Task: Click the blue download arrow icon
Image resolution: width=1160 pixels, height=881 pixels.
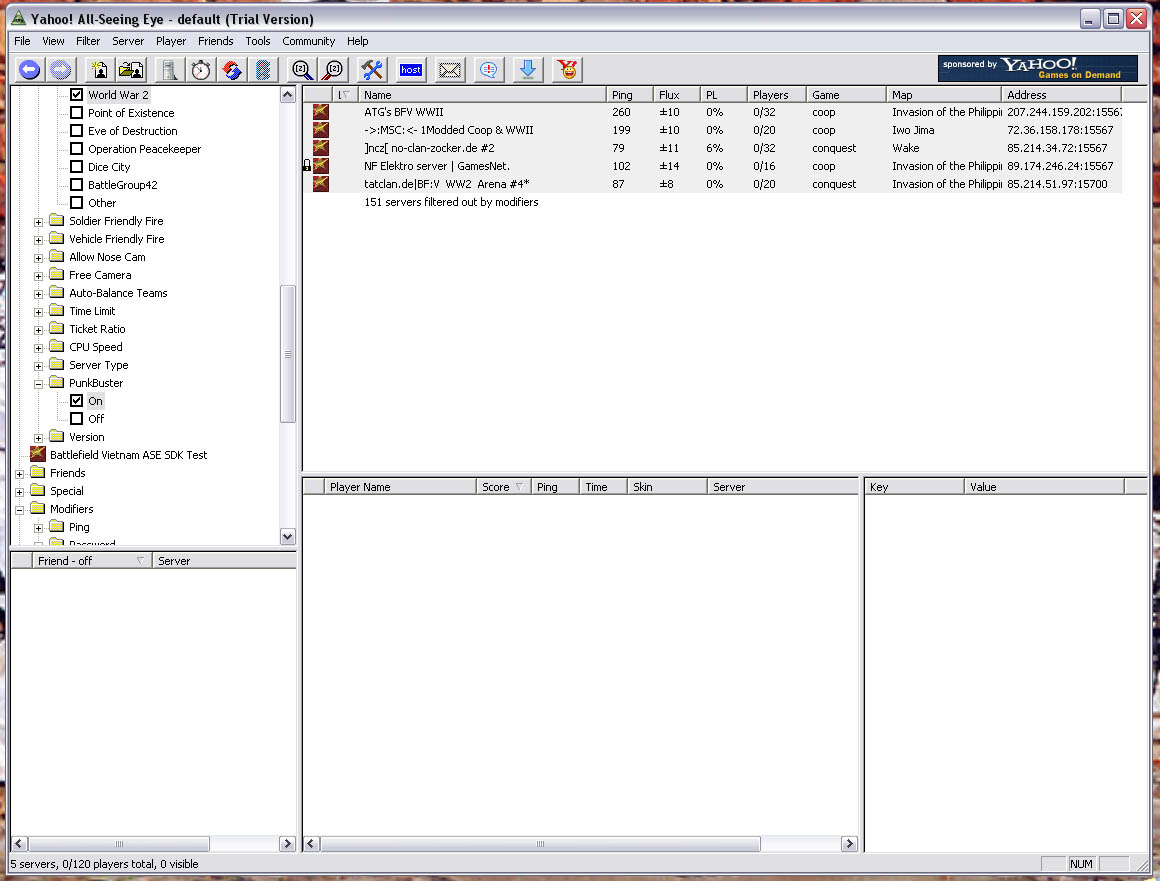Action: click(x=528, y=69)
